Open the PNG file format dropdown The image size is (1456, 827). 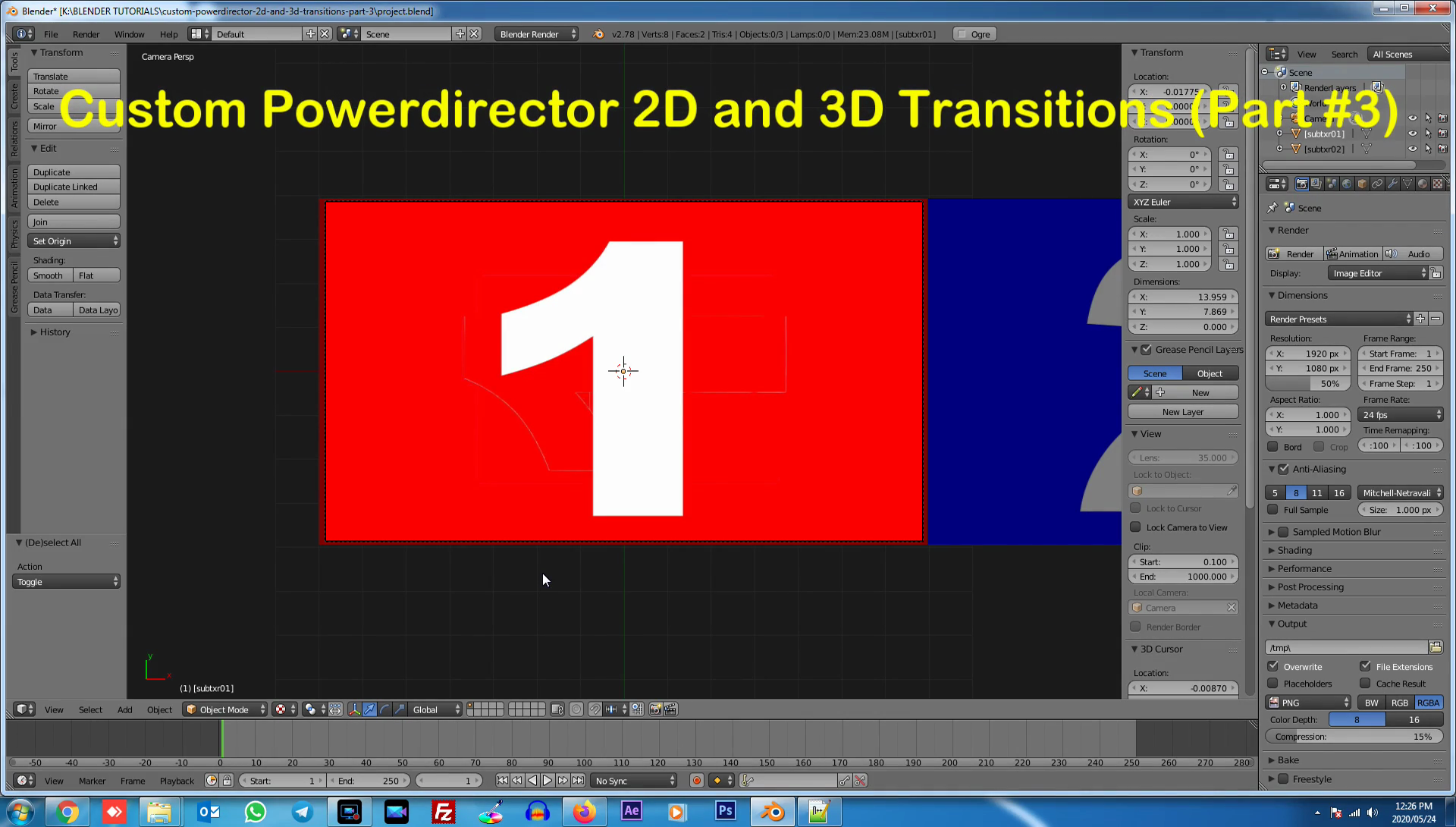(1309, 703)
